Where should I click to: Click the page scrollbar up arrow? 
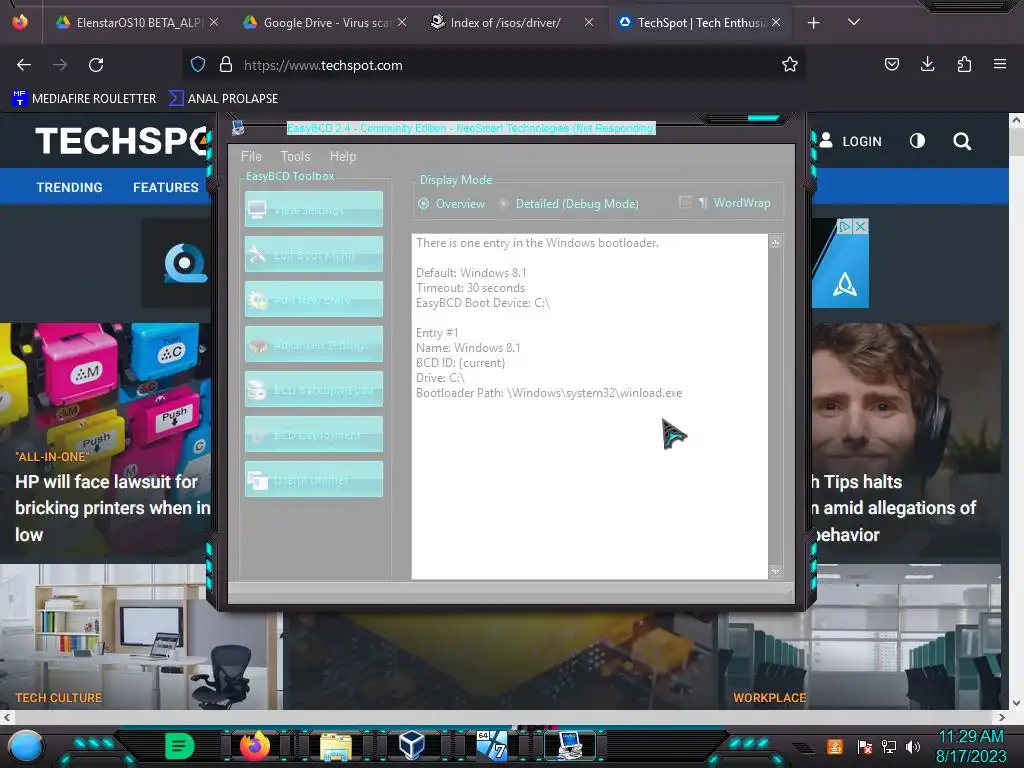[x=1016, y=120]
